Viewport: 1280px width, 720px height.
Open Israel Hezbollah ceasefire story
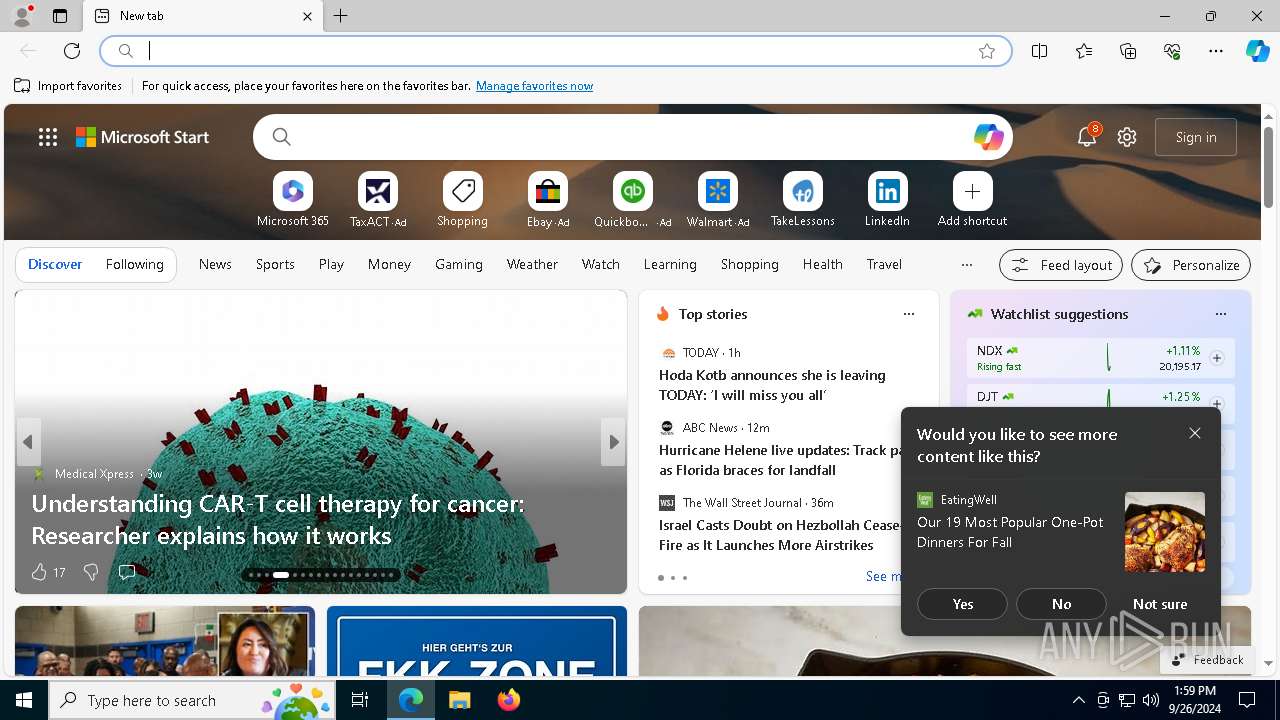pyautogui.click(x=780, y=535)
